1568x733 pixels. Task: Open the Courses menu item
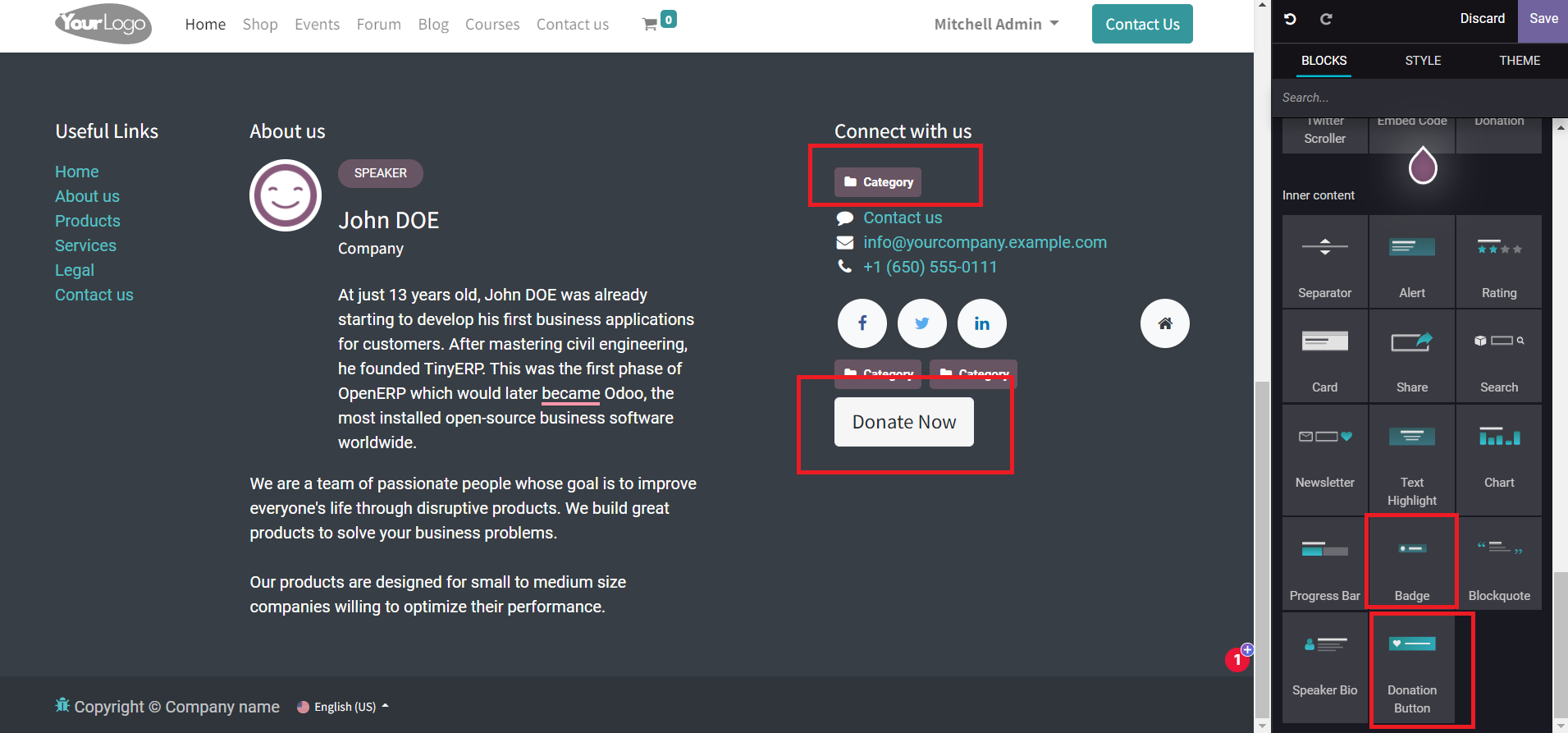492,25
